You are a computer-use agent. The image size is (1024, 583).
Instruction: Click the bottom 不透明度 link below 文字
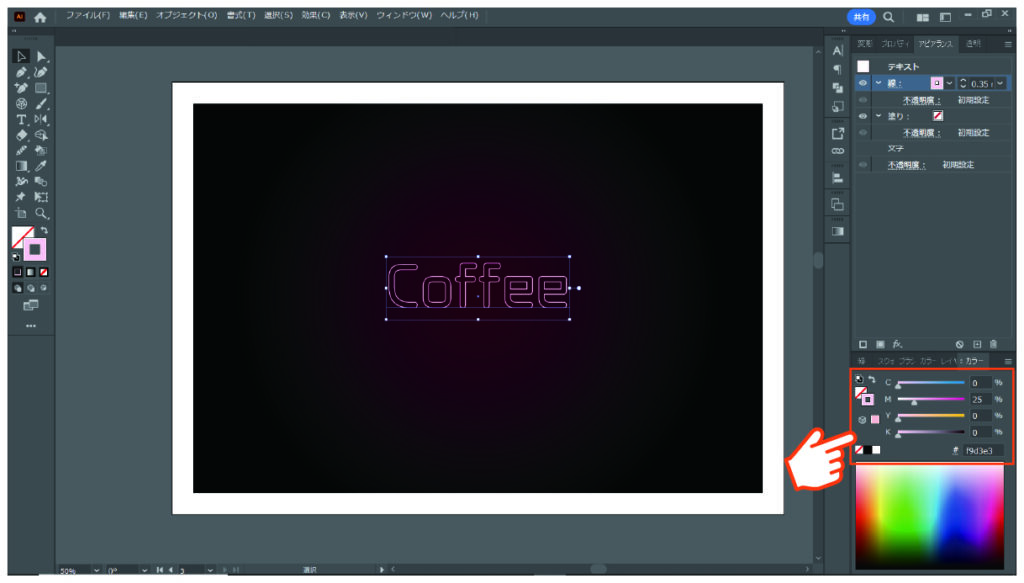(x=906, y=165)
